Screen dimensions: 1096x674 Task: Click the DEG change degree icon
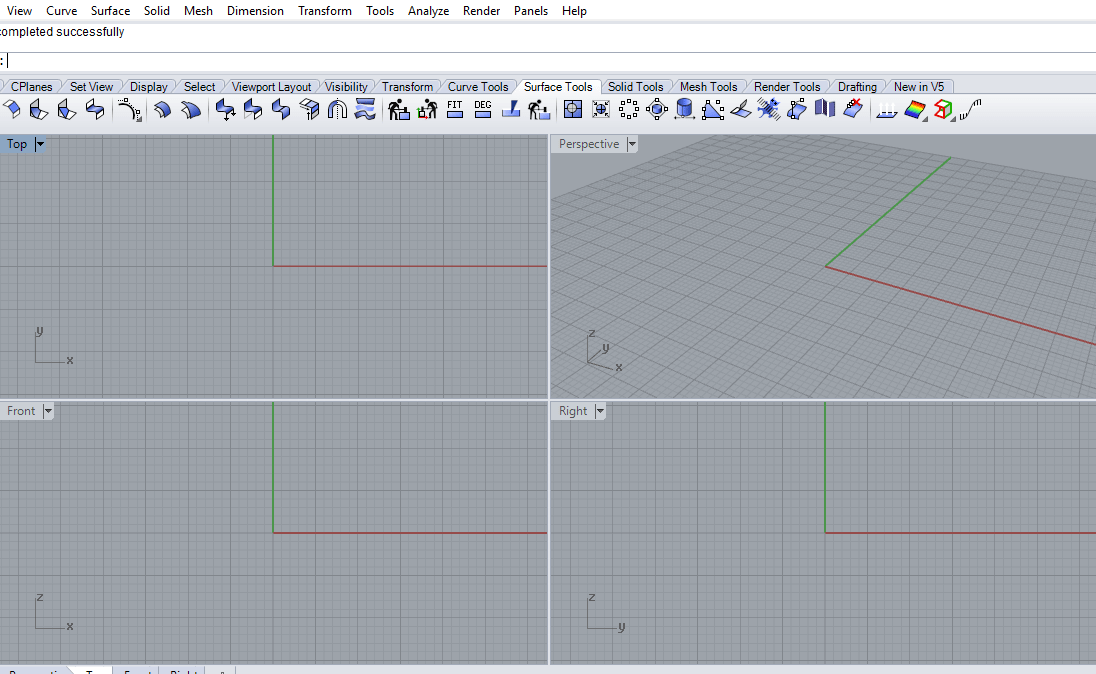[482, 109]
